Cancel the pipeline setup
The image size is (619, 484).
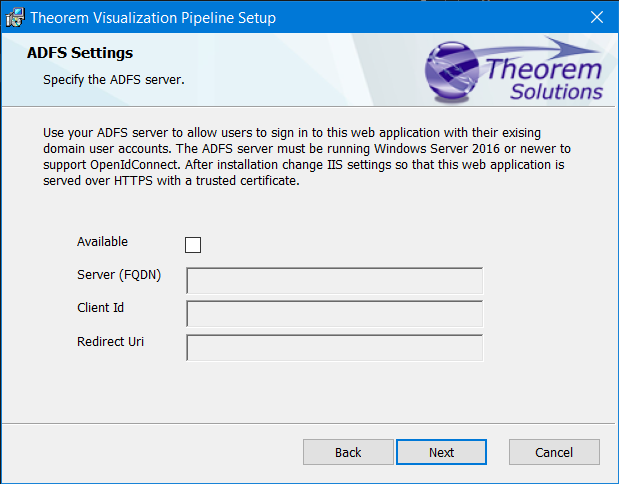554,452
